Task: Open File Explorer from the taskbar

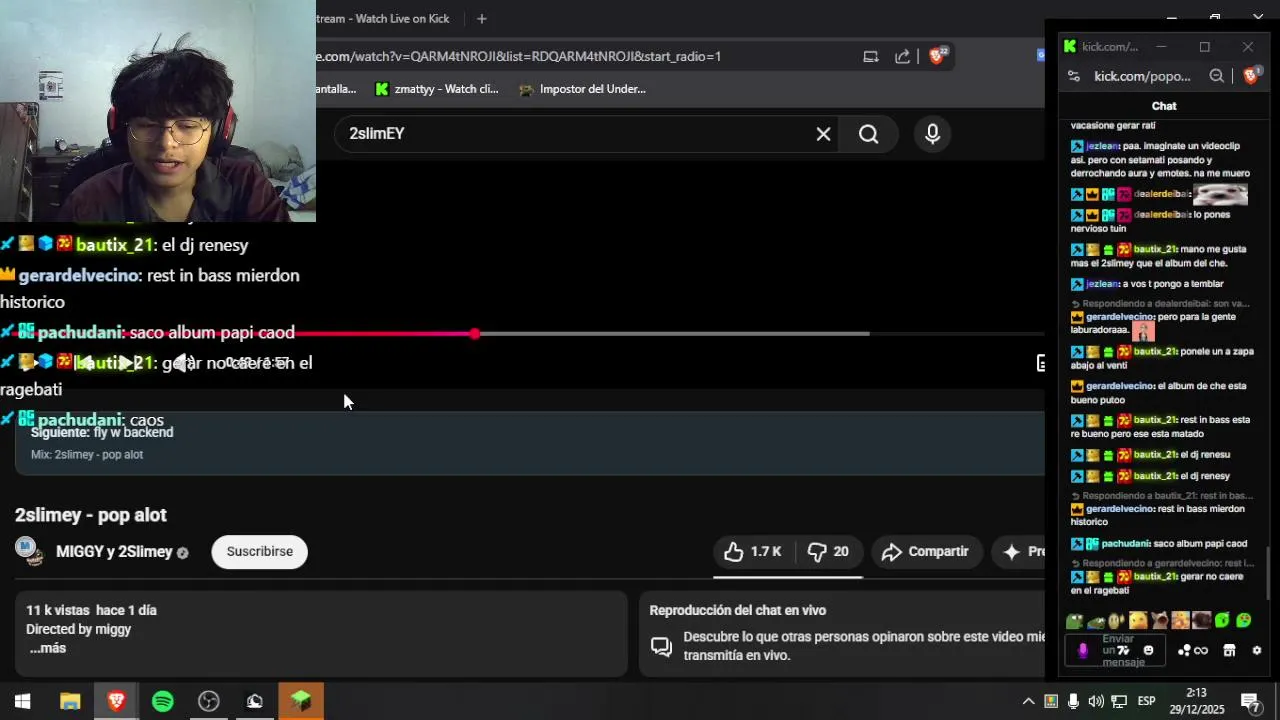Action: tap(70, 702)
